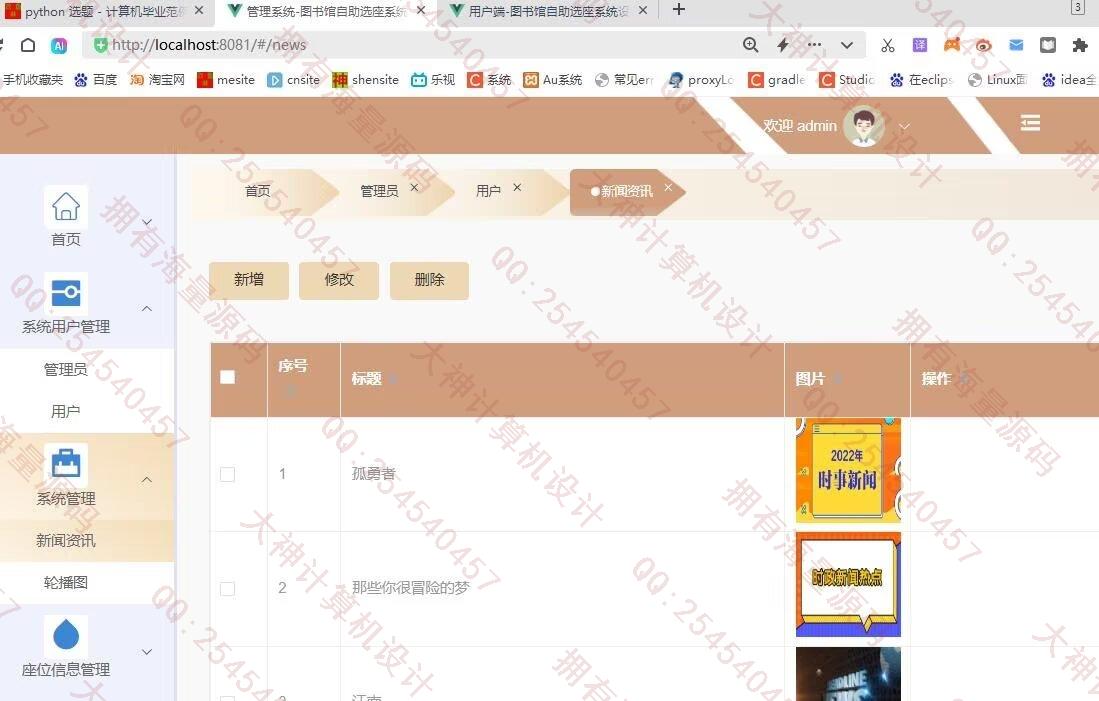
Task: Click the game controller extension icon
Action: (952, 45)
